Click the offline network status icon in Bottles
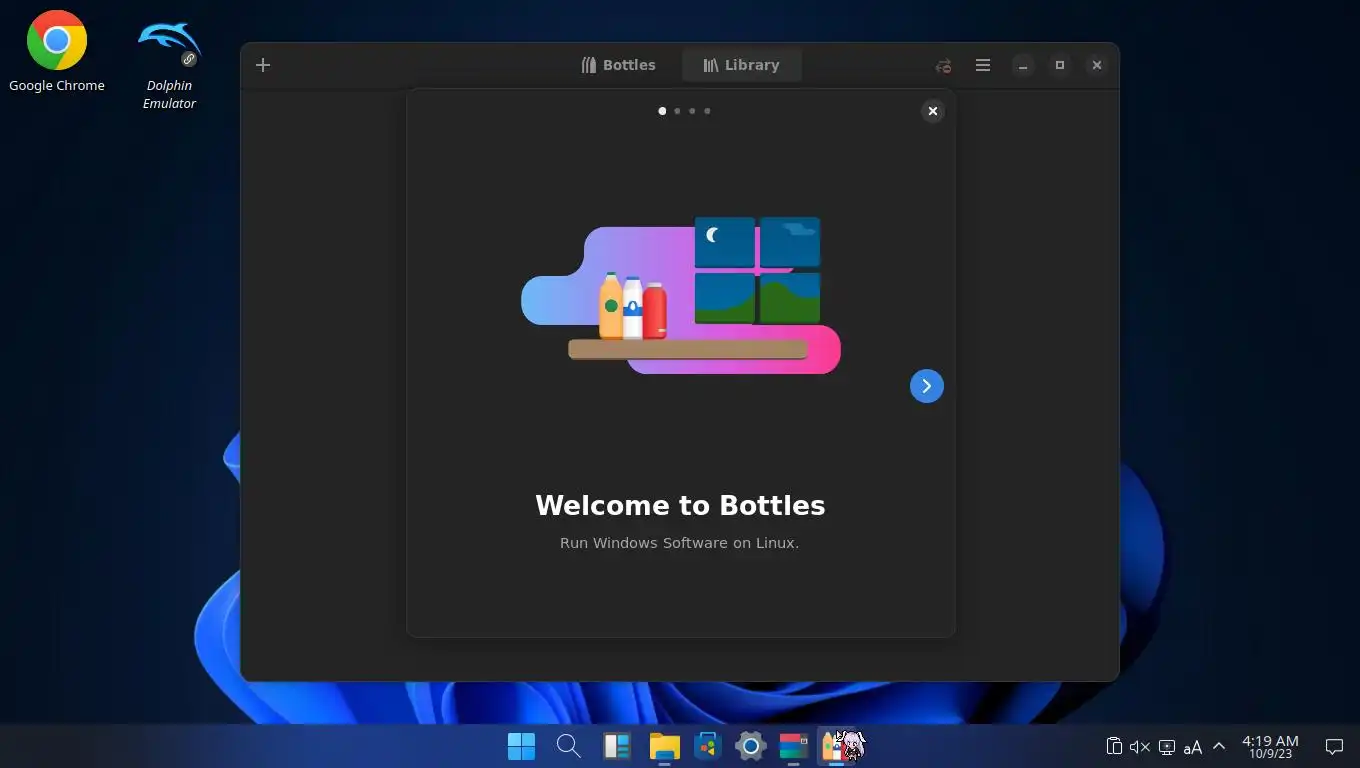 point(943,66)
